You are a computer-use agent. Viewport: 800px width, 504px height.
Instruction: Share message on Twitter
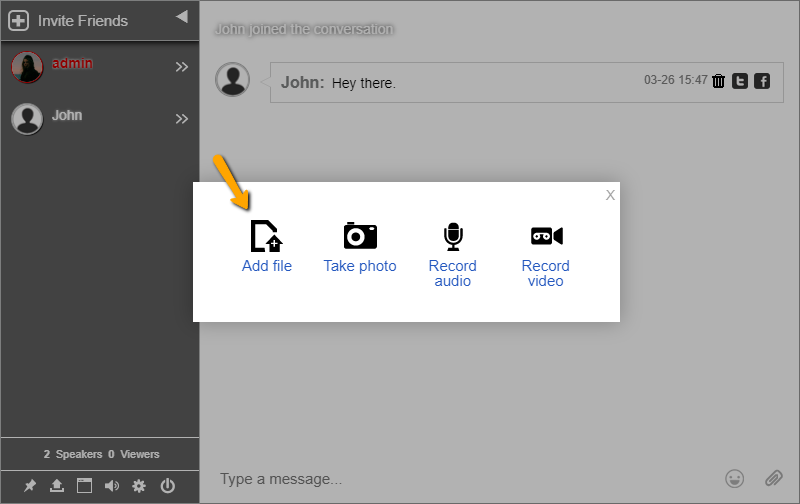tap(740, 81)
